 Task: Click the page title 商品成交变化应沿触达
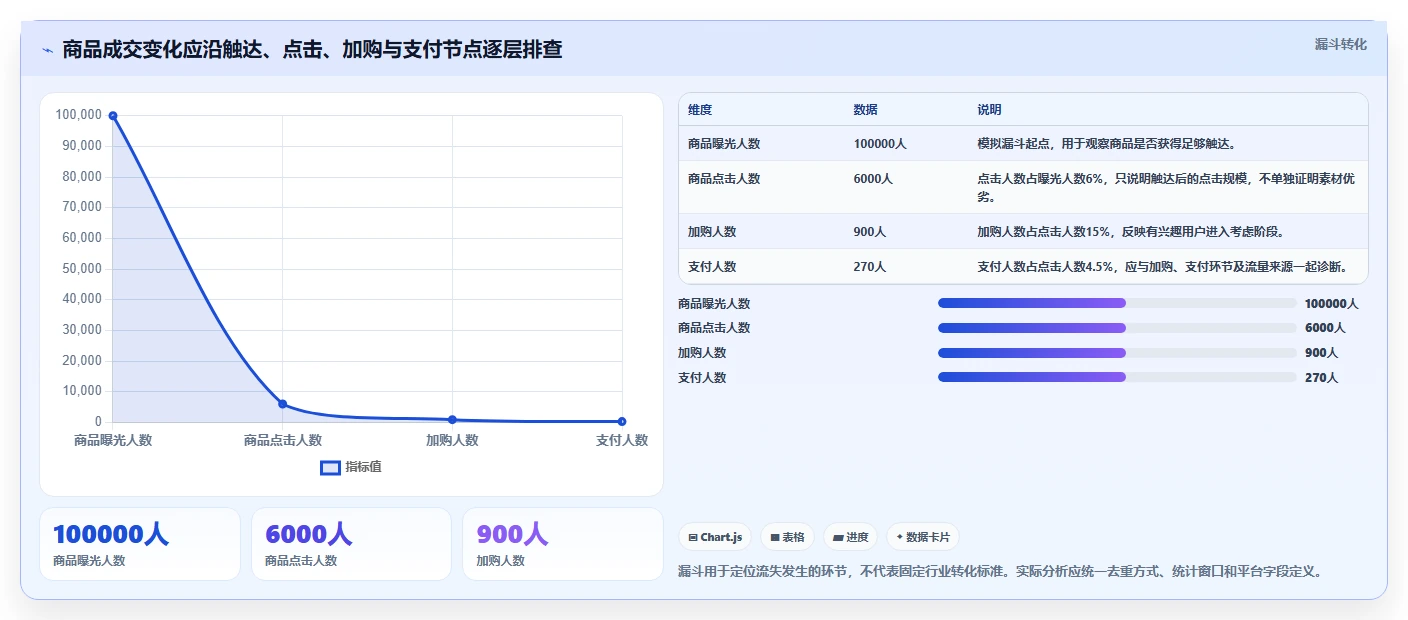(312, 50)
